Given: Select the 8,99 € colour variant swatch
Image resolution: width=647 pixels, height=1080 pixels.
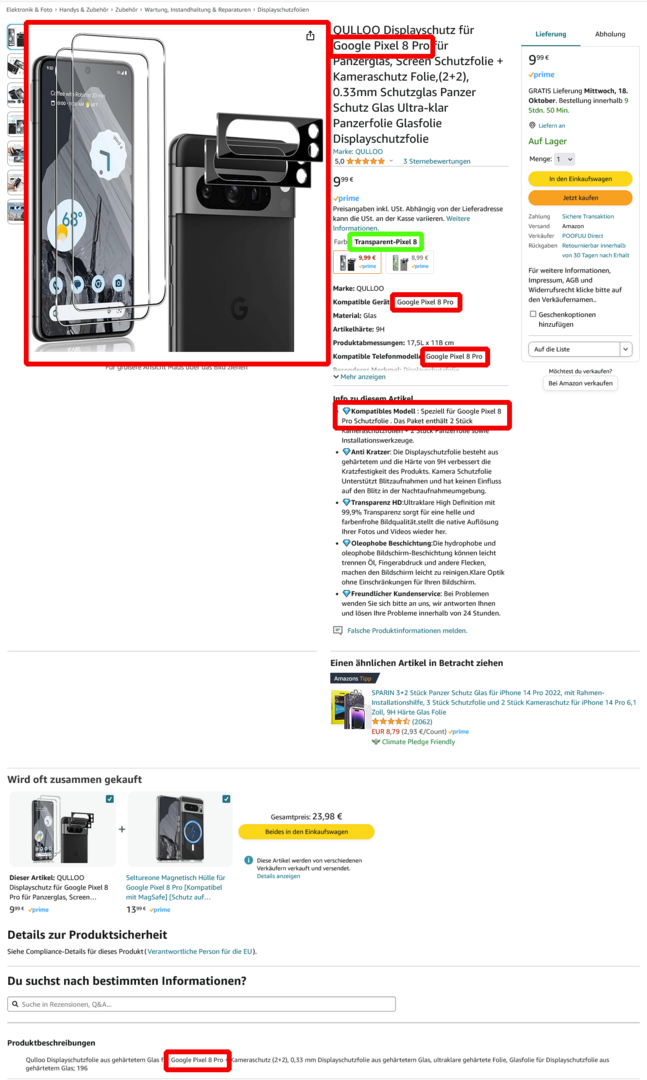Looking at the screenshot, I should 410,262.
